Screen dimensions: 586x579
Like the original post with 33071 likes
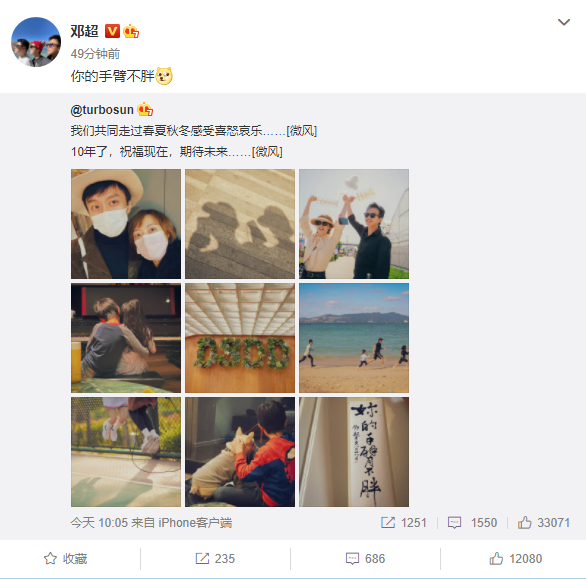[544, 523]
